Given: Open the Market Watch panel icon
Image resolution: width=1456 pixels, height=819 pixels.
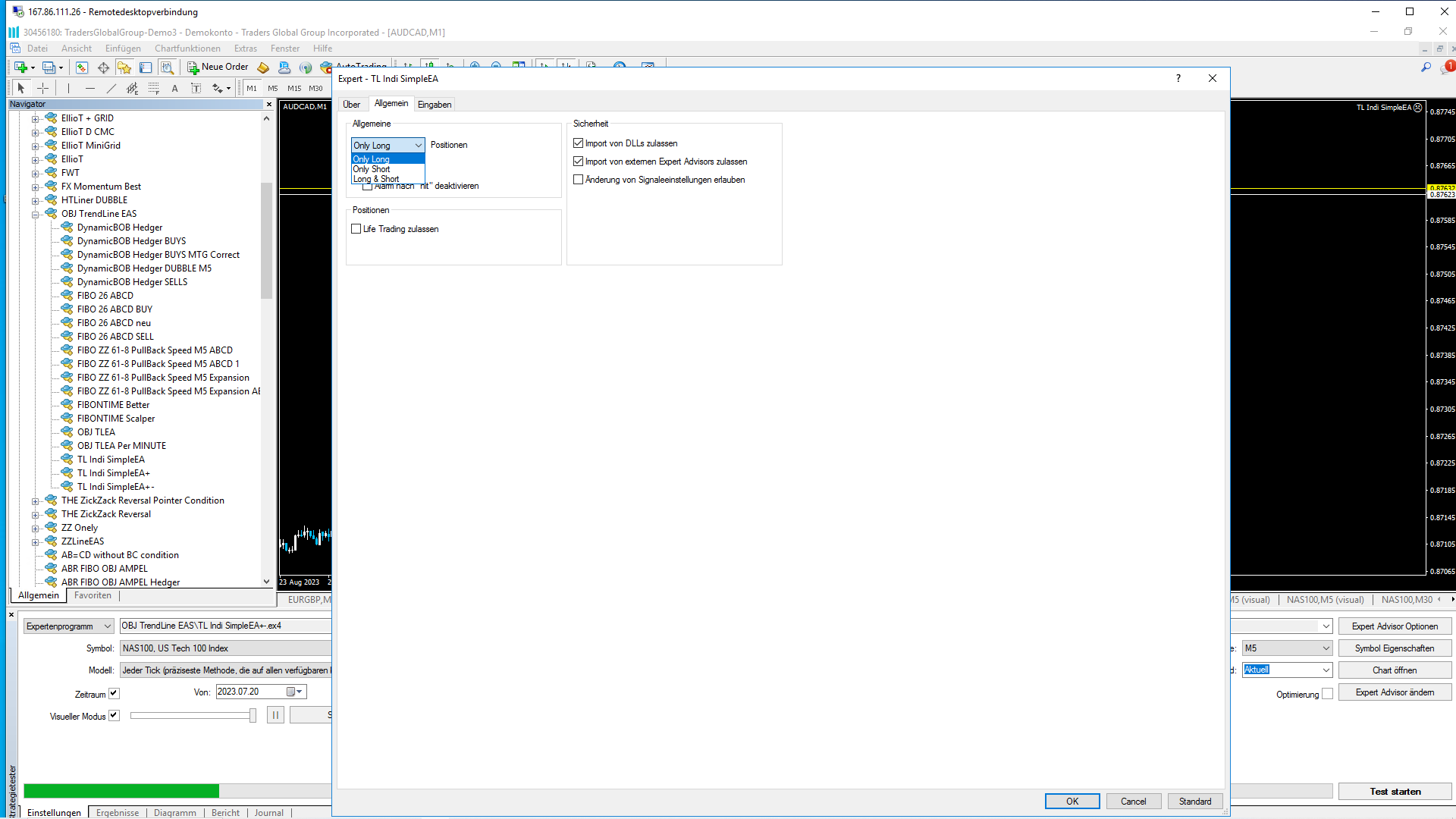Looking at the screenshot, I should tap(82, 67).
